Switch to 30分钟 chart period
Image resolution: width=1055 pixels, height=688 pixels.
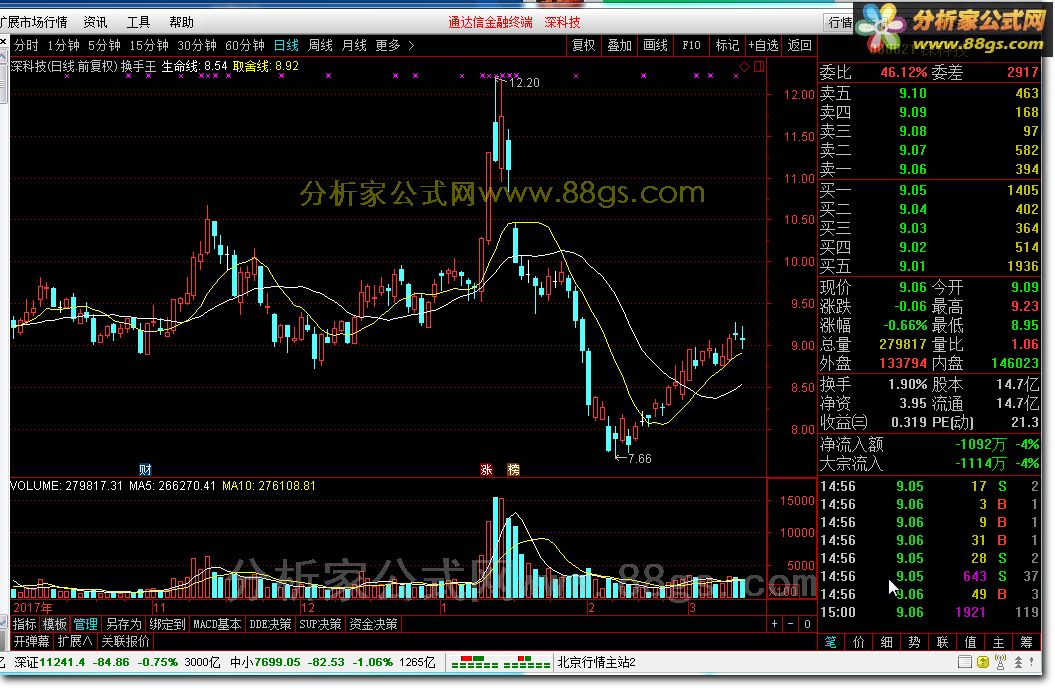coord(196,45)
